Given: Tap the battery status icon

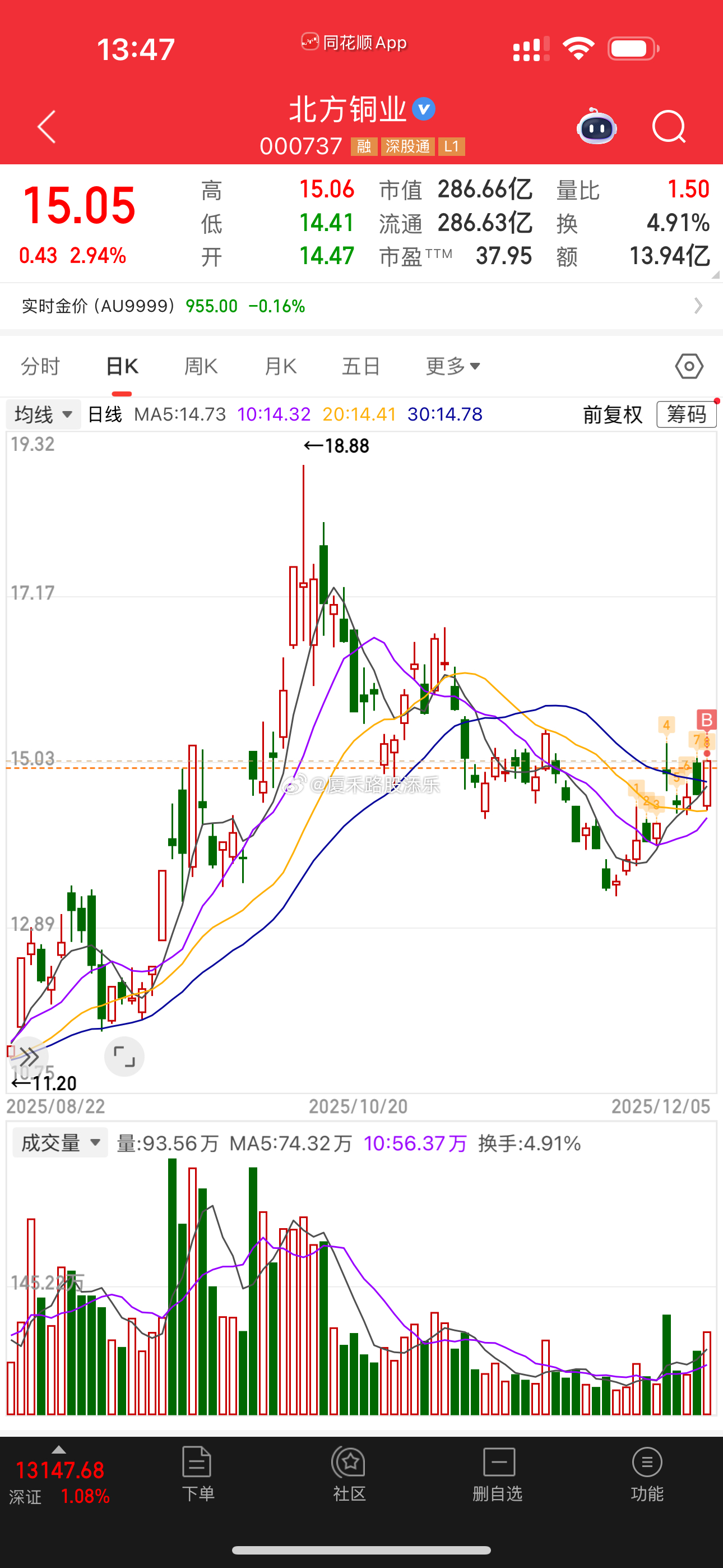Looking at the screenshot, I should click(x=633, y=49).
